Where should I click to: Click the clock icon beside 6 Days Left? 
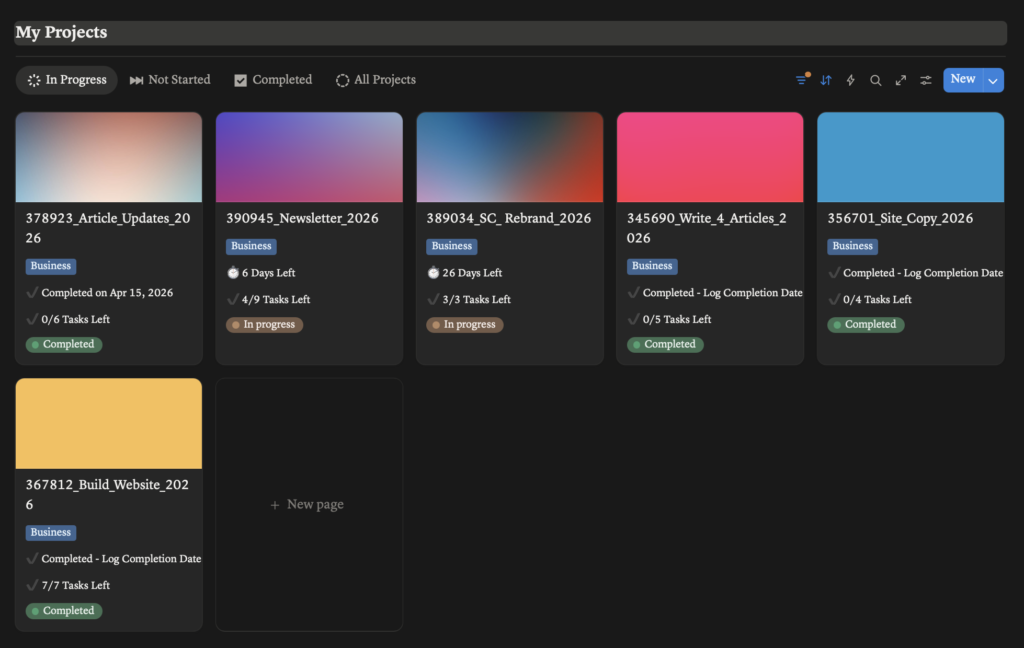click(x=233, y=273)
